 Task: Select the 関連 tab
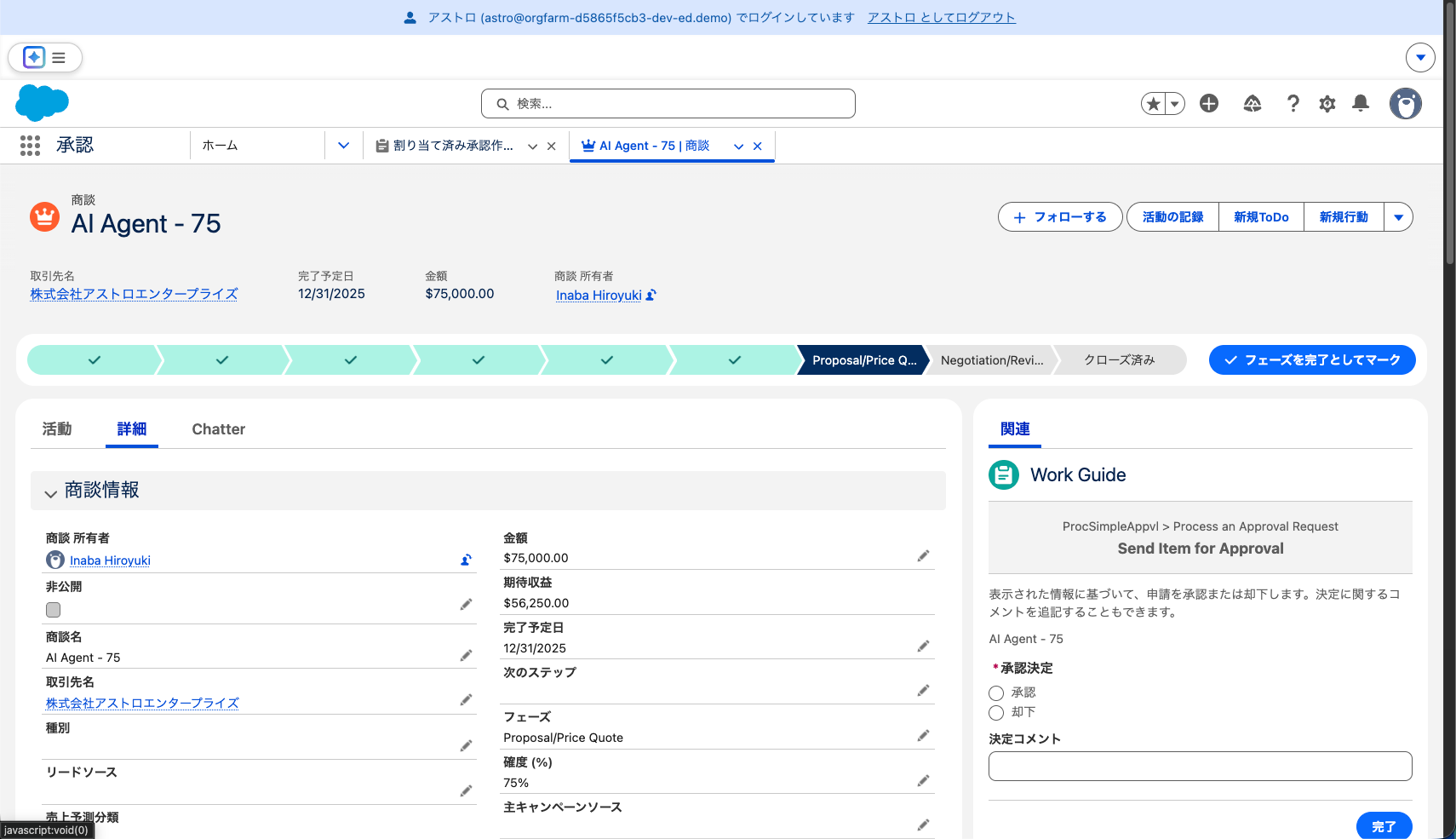coord(1015,429)
